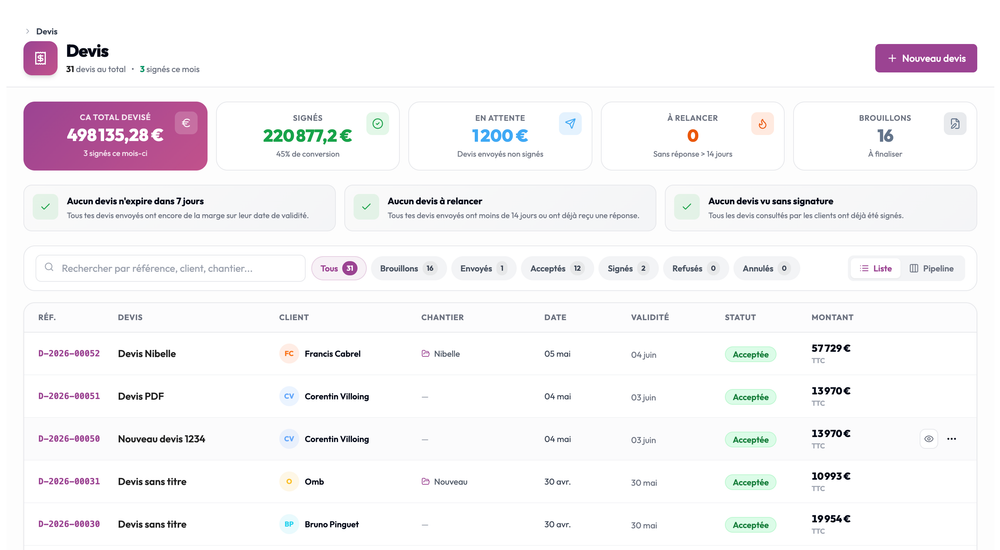The width and height of the screenshot is (1000, 550).
Task: Click client name Bruno Pinguet
Action: pyautogui.click(x=332, y=524)
